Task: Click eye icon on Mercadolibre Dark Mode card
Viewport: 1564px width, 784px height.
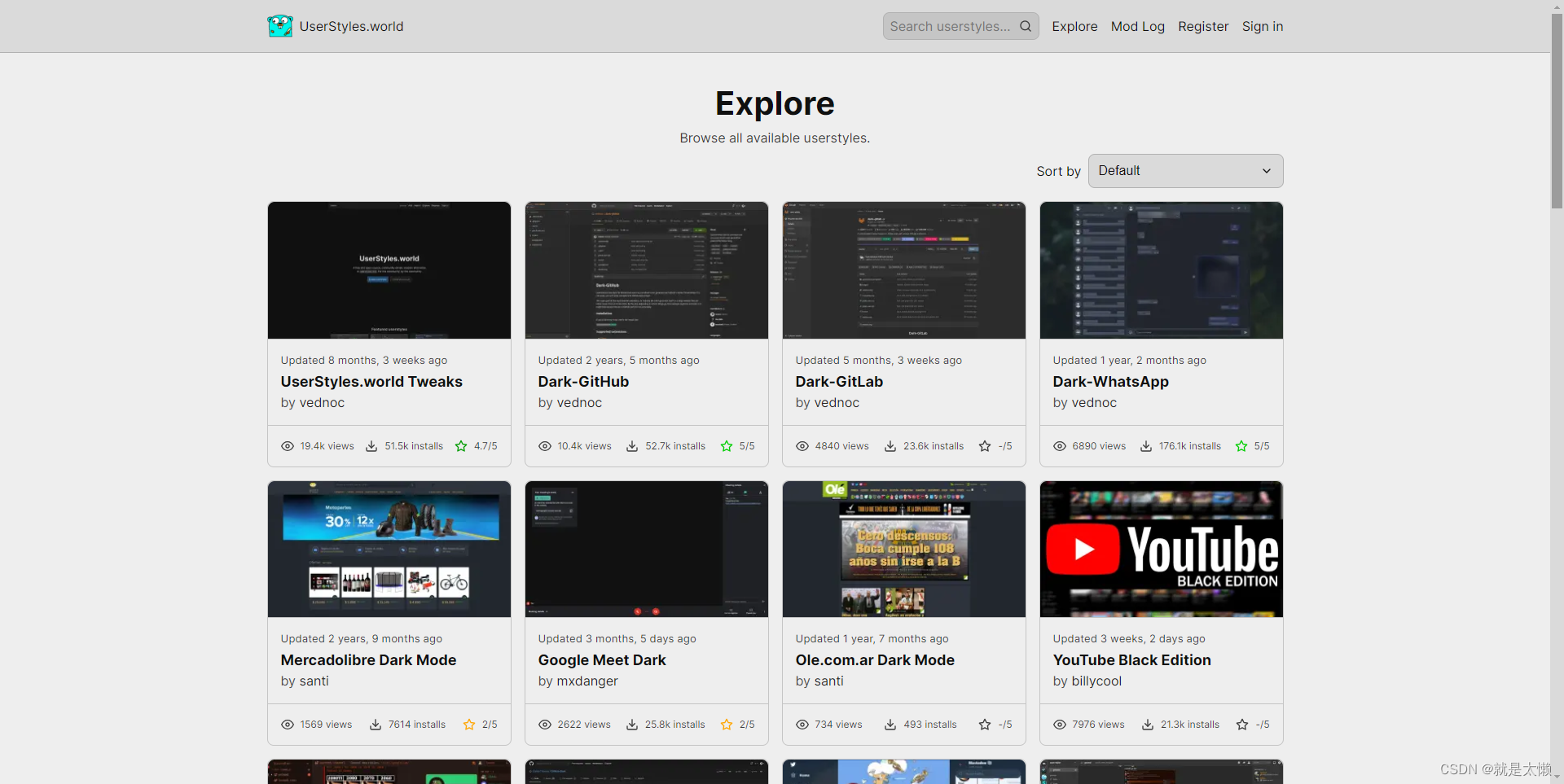Action: [x=288, y=725]
